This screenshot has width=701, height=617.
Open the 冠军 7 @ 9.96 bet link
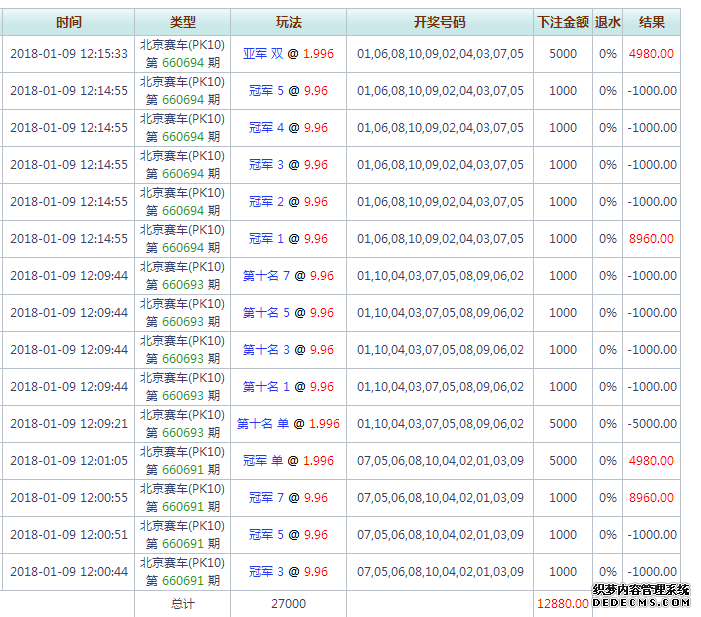[x=288, y=498]
